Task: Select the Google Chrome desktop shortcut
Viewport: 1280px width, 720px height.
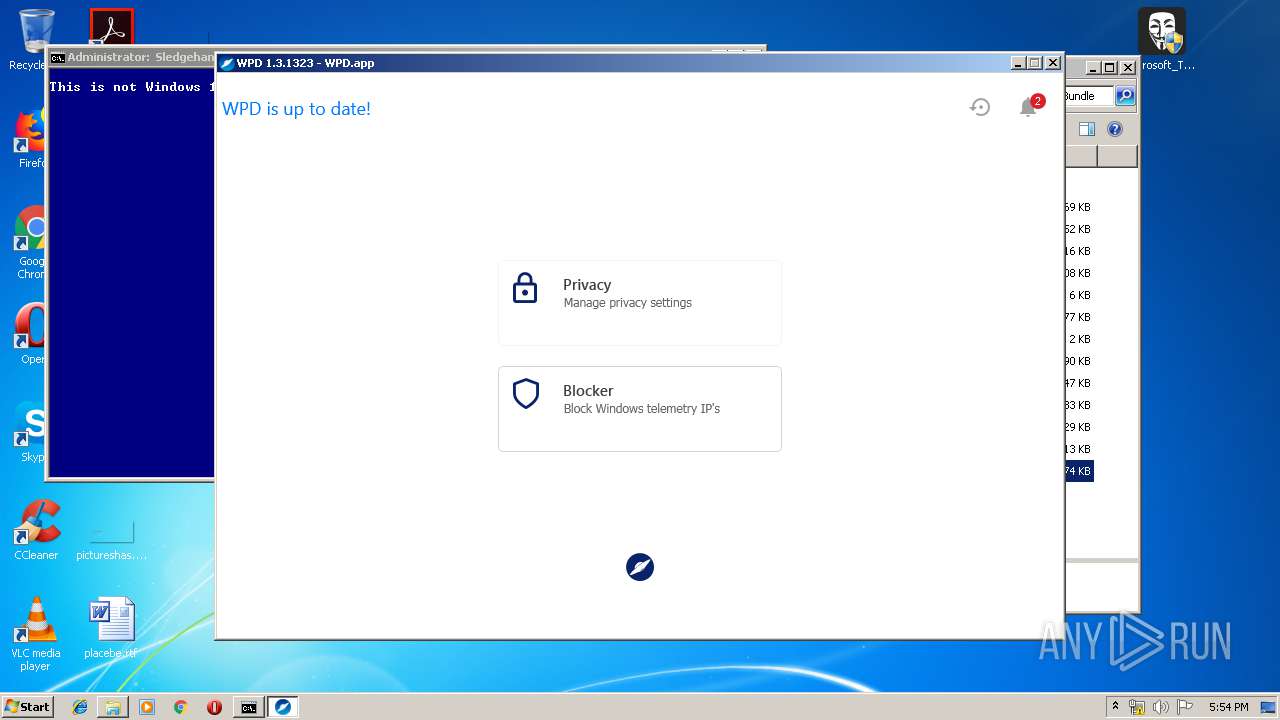Action: 30,243
